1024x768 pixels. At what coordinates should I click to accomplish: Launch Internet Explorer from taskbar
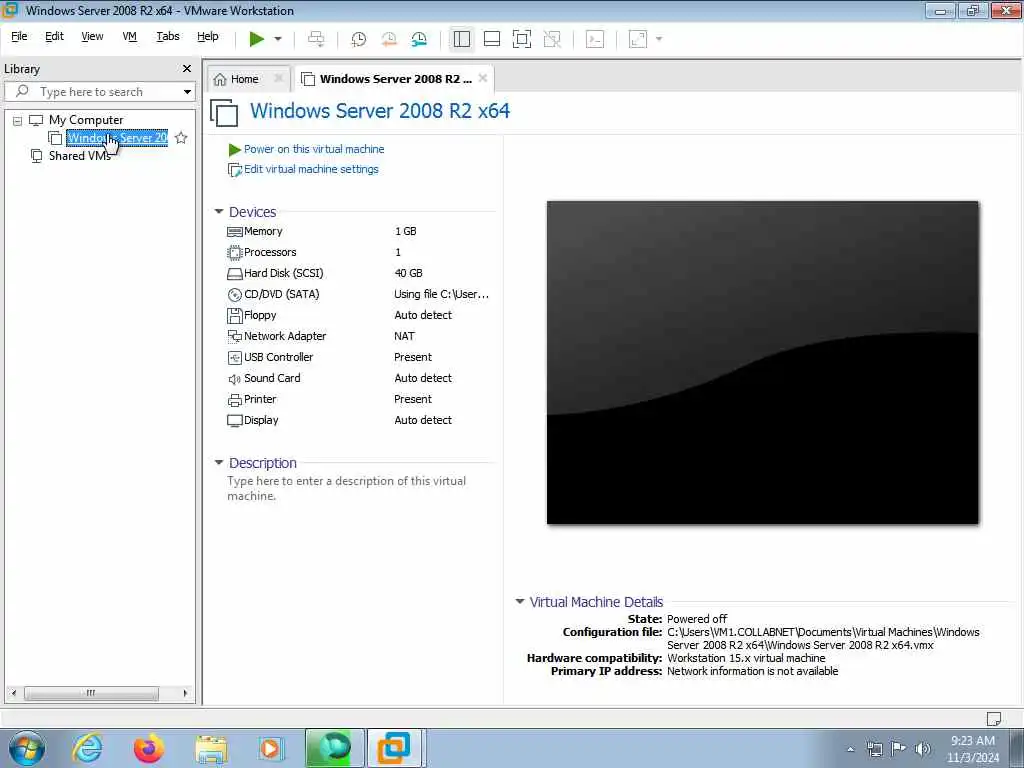(x=88, y=748)
